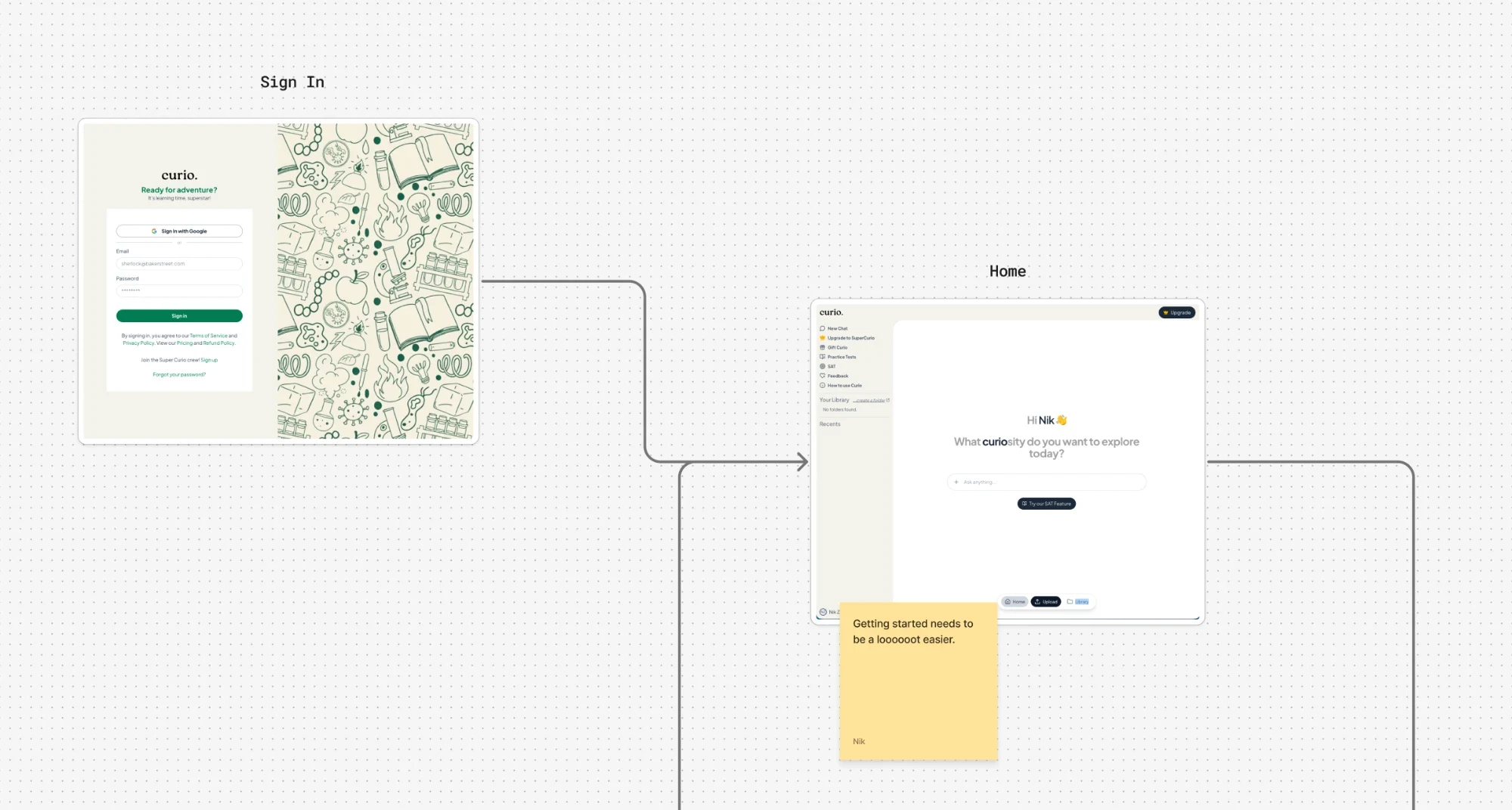Click the "Your Library" sidebar heading

click(835, 400)
